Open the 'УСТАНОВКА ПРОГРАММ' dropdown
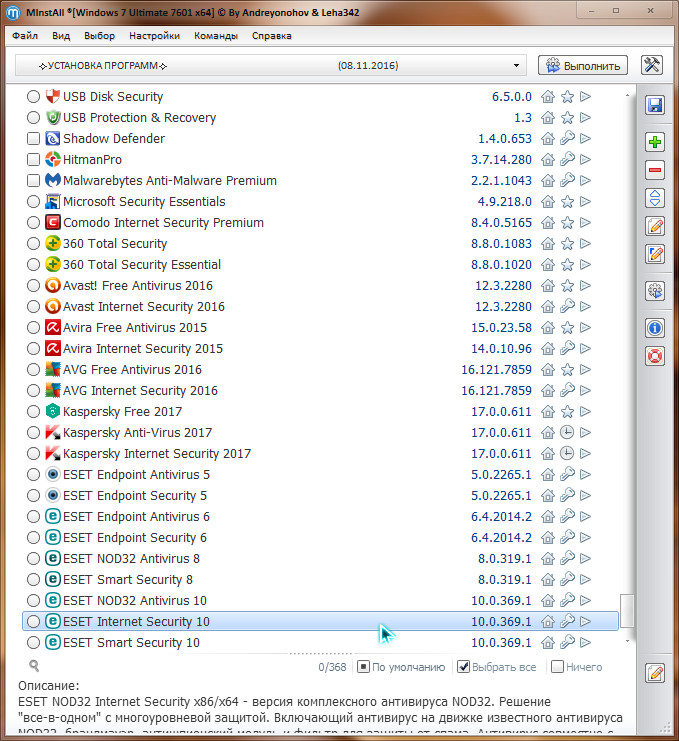 coord(270,66)
